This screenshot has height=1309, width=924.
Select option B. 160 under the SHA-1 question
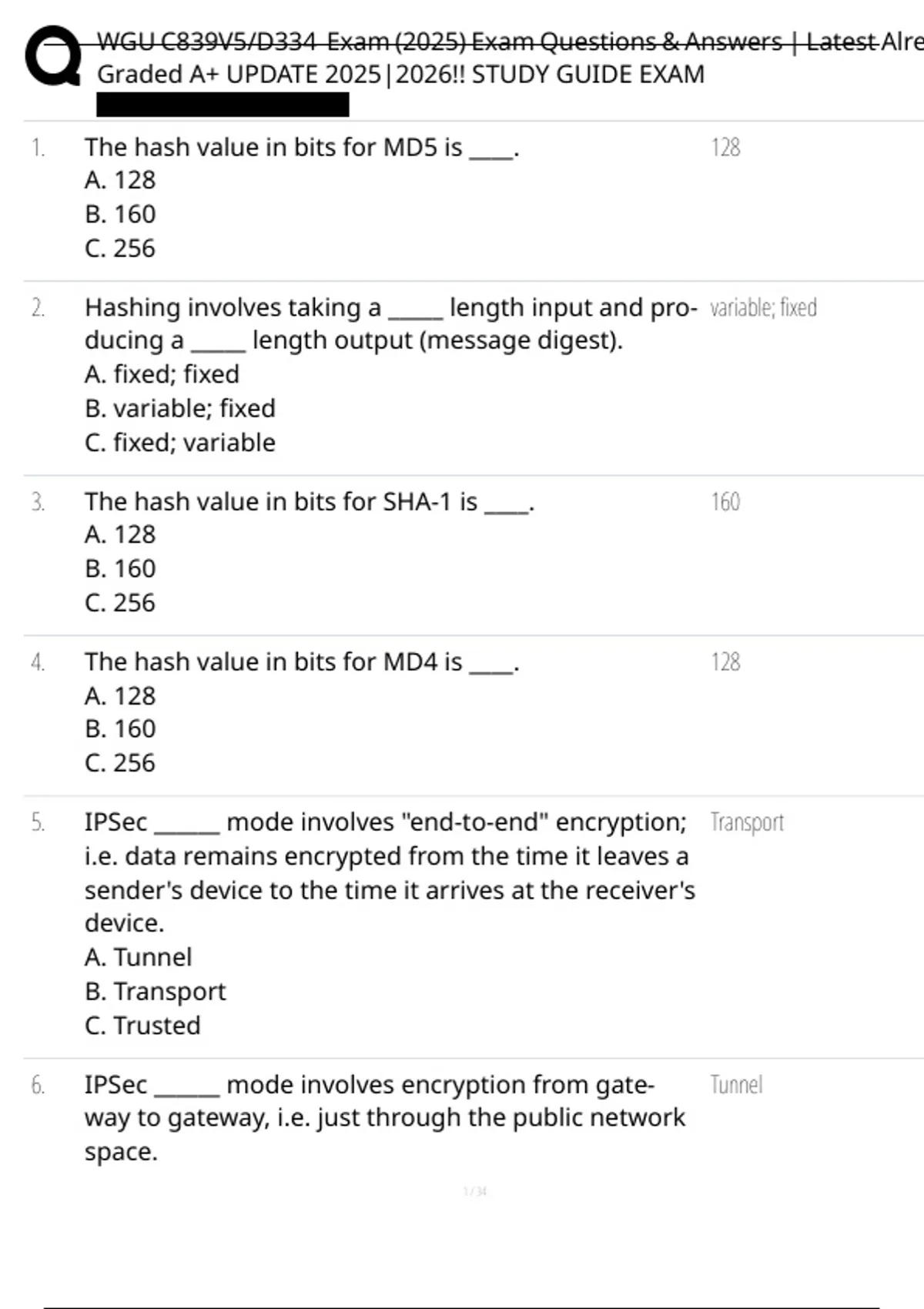pos(120,568)
